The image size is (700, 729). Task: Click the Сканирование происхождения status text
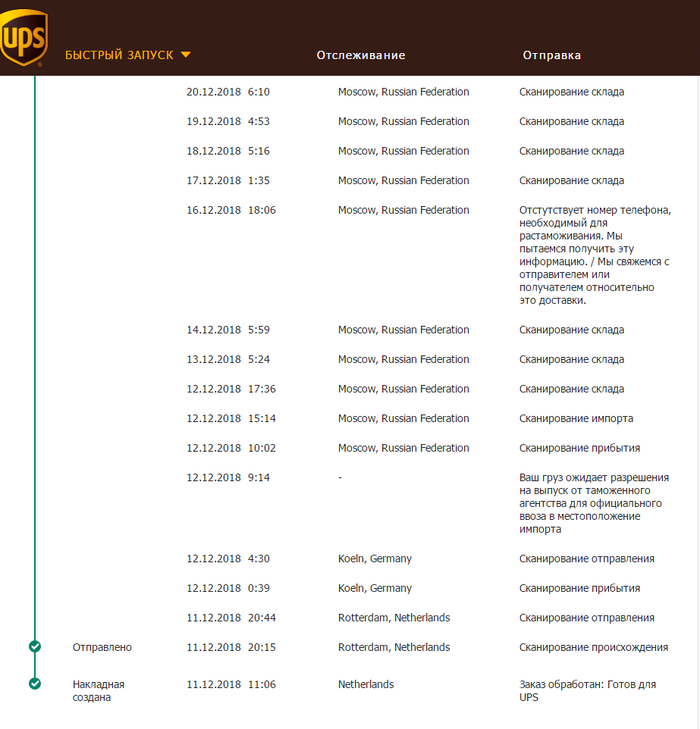click(x=593, y=647)
